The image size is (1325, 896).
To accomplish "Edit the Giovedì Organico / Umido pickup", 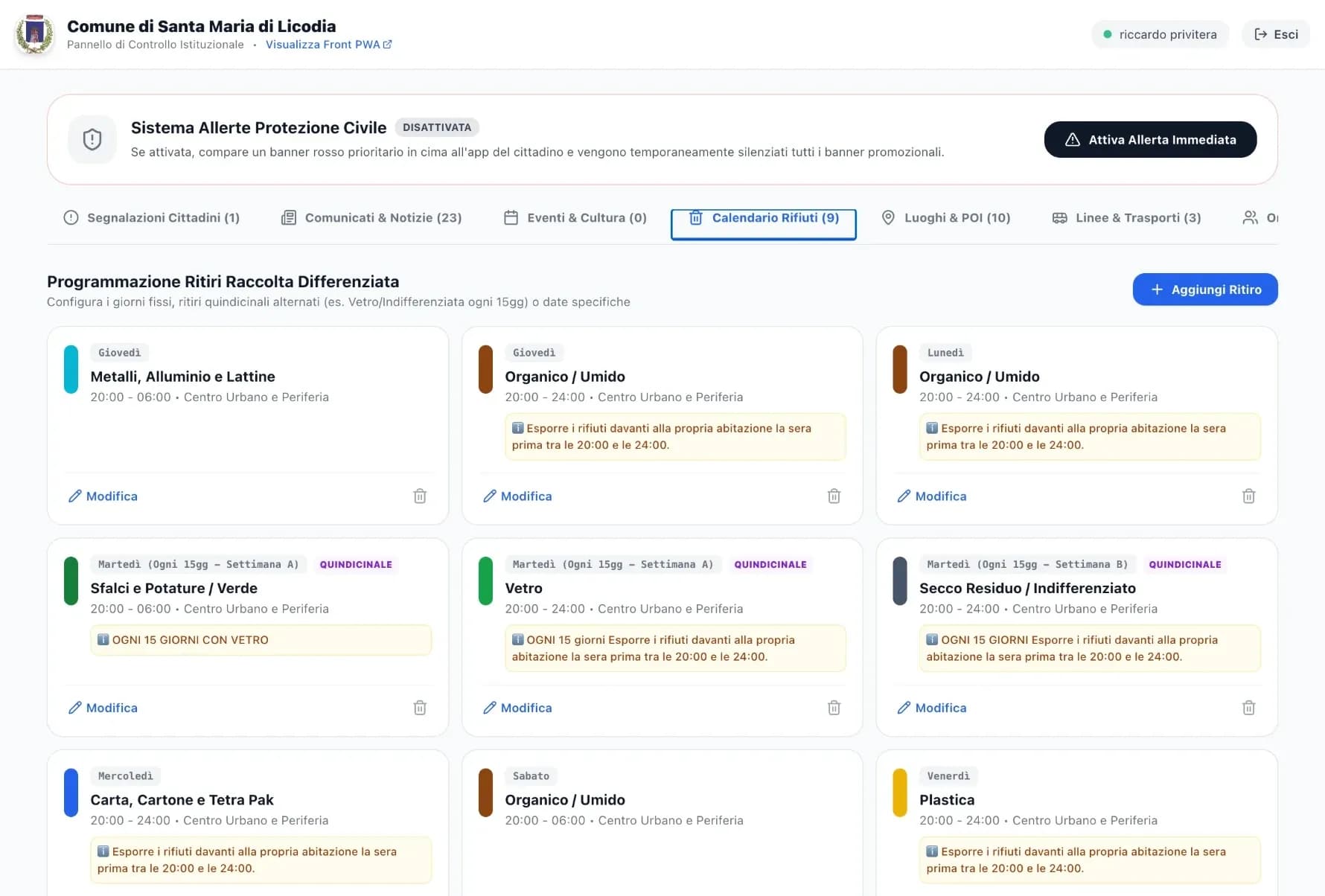I will [517, 496].
